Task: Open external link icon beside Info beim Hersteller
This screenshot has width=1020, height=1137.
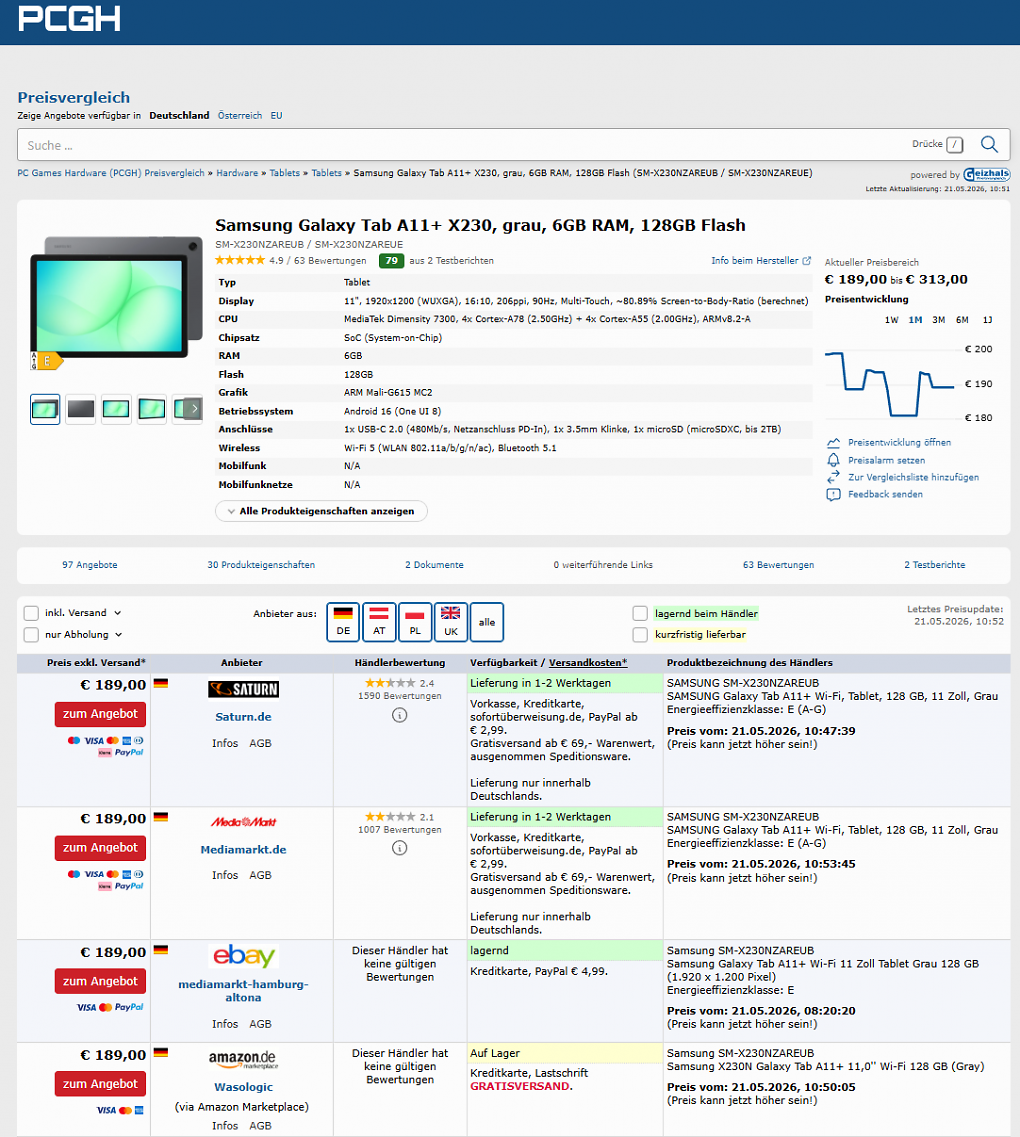Action: pos(807,260)
